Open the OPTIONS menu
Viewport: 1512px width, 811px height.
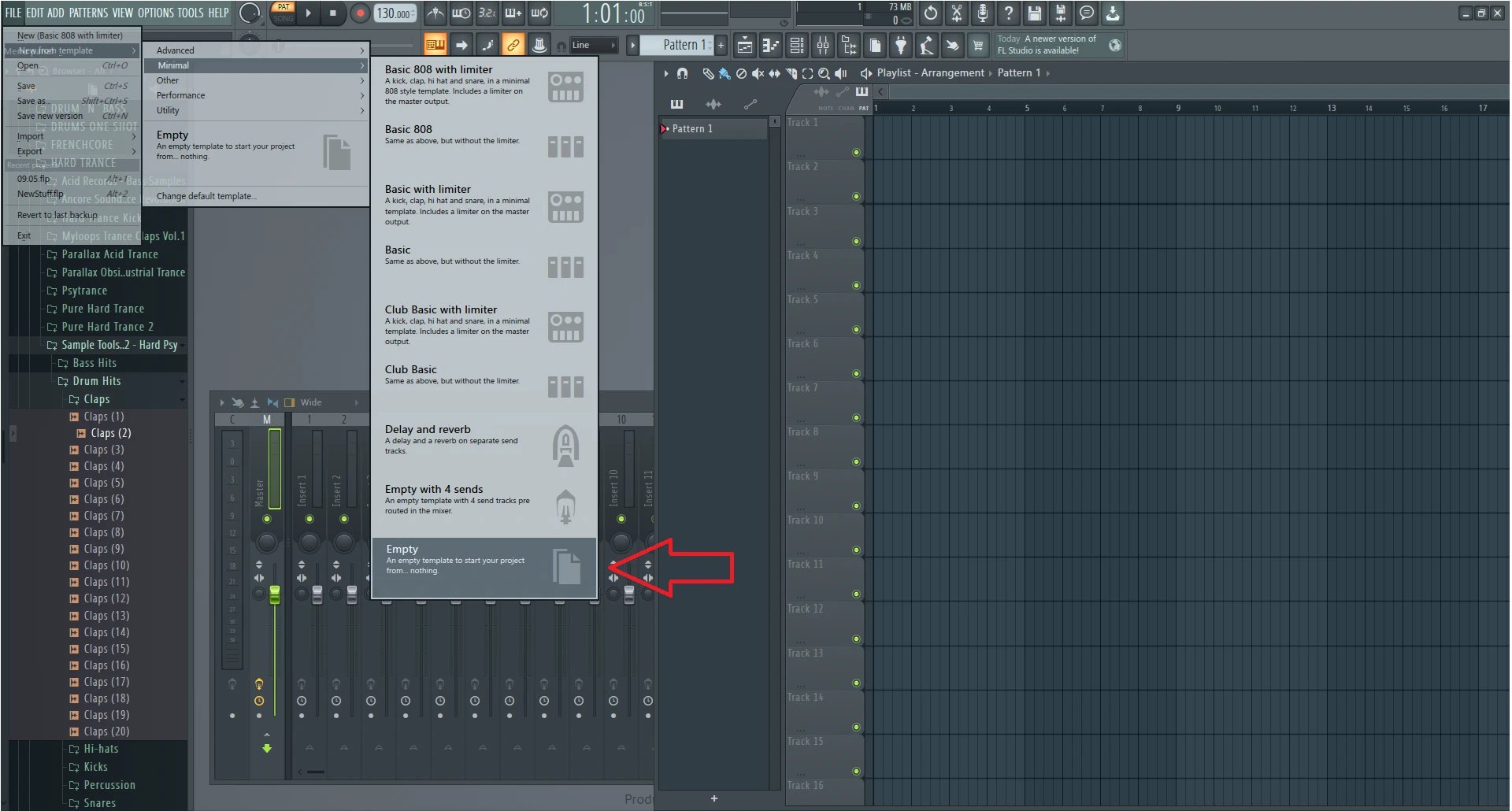point(156,13)
